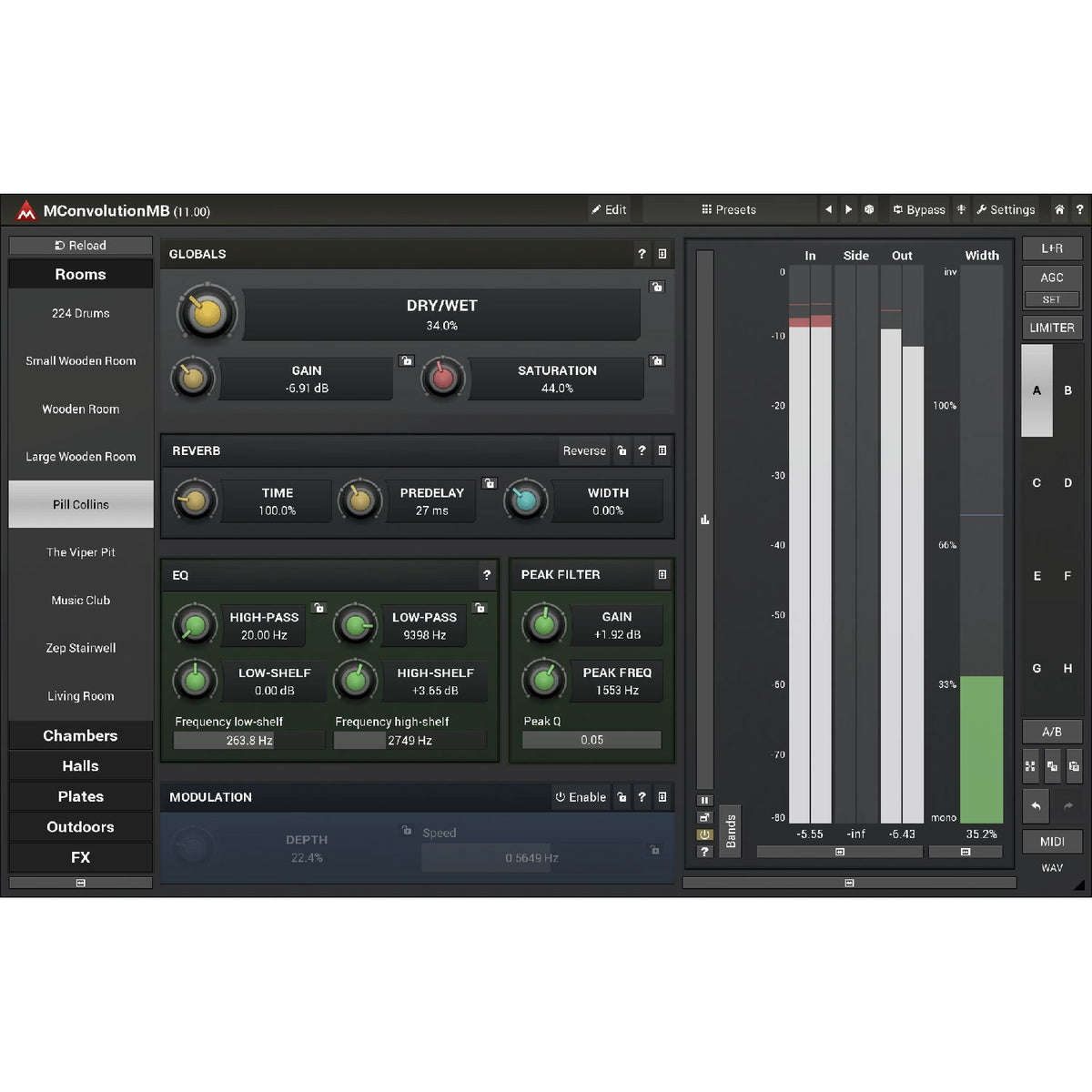Click the Dry/Wet knob

tap(207, 314)
